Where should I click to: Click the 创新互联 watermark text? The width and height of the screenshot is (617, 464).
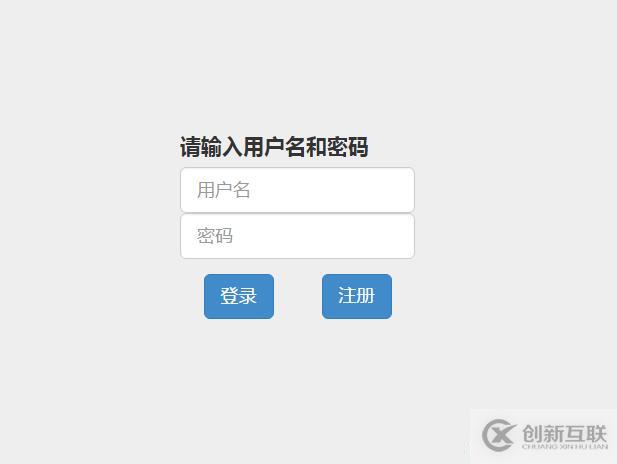click(565, 433)
